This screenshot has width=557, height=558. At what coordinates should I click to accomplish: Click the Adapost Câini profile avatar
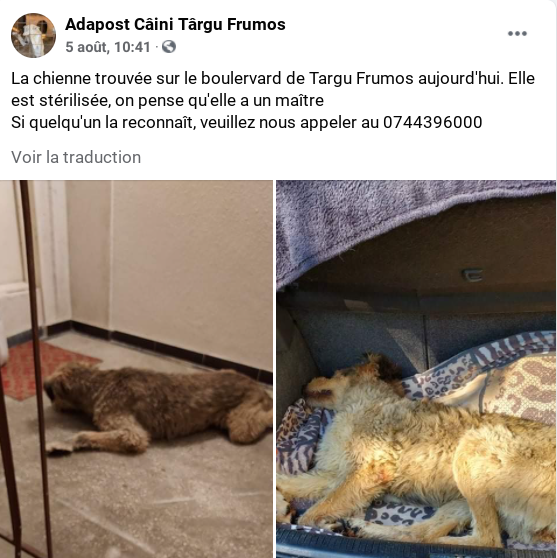(33, 35)
